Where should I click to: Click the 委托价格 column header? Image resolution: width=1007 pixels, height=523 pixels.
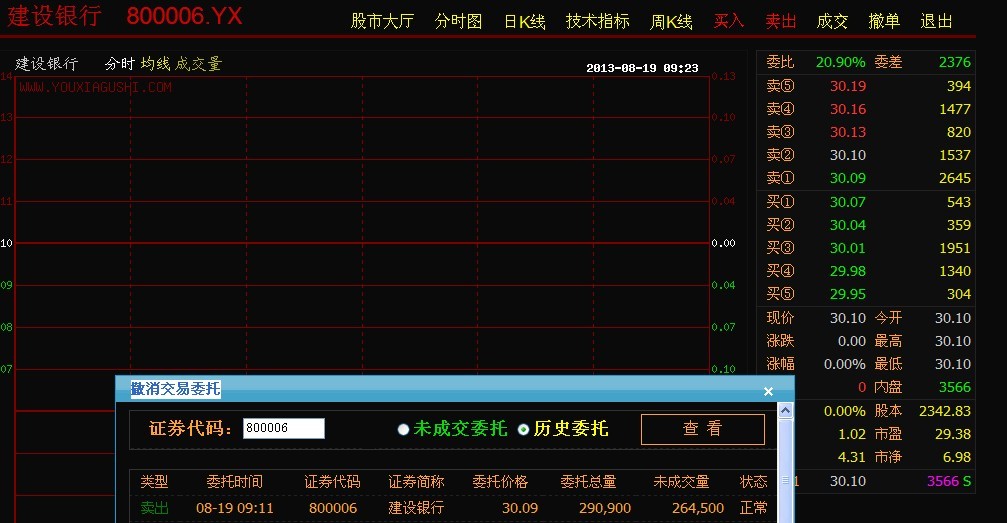[x=500, y=482]
